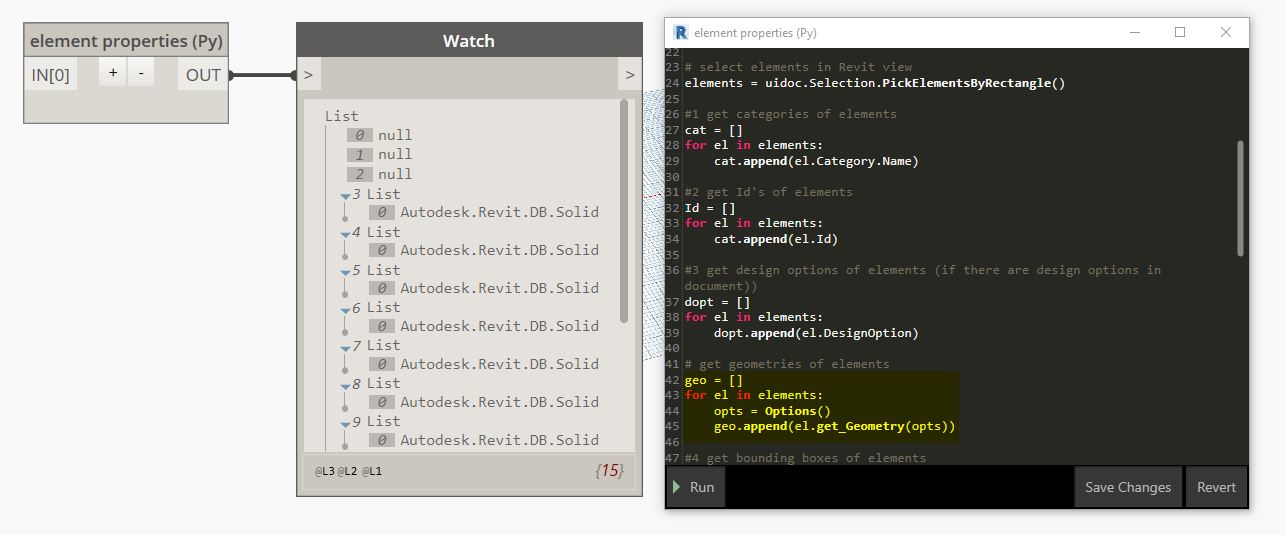Click the geo.append(el.get_Geometry(opts)) line

tap(835, 427)
